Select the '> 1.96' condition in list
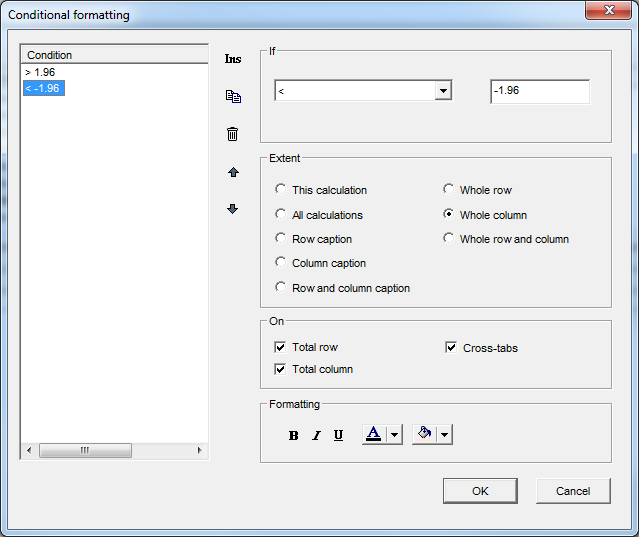Screen dimensions: 639x537 (41, 73)
